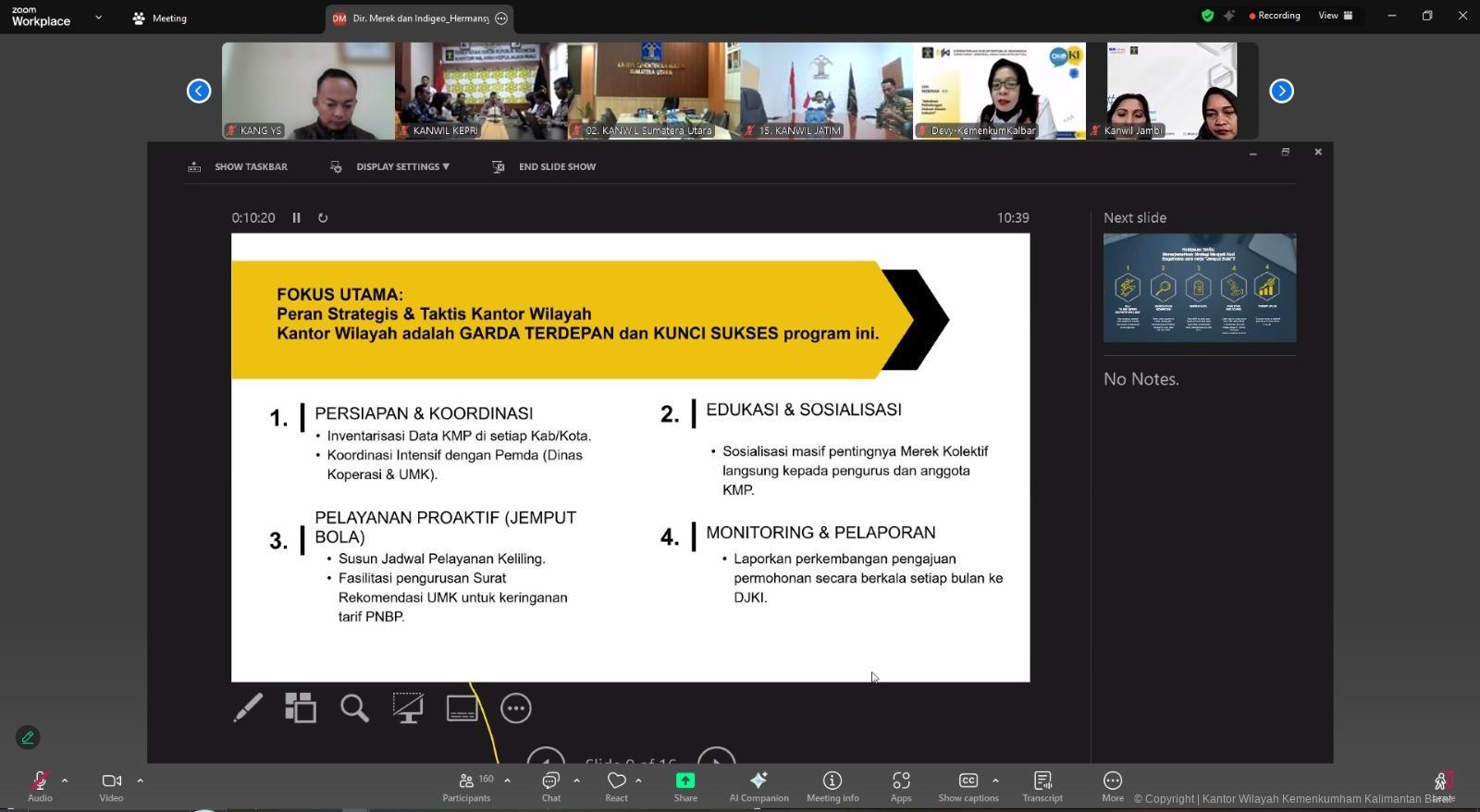
Task: Open the see all slides grid
Action: point(301,708)
